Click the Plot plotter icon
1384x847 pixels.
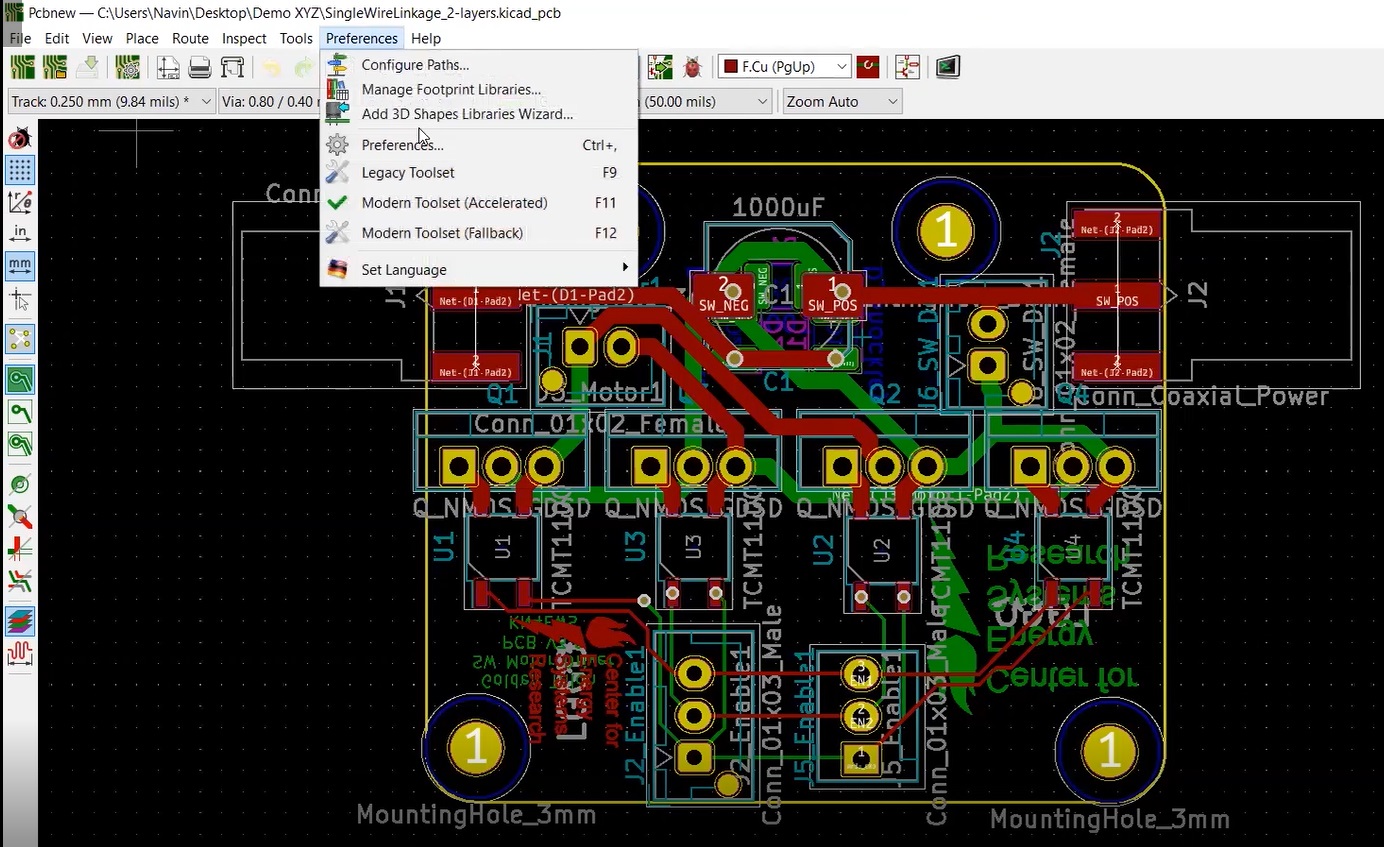pyautogui.click(x=232, y=67)
